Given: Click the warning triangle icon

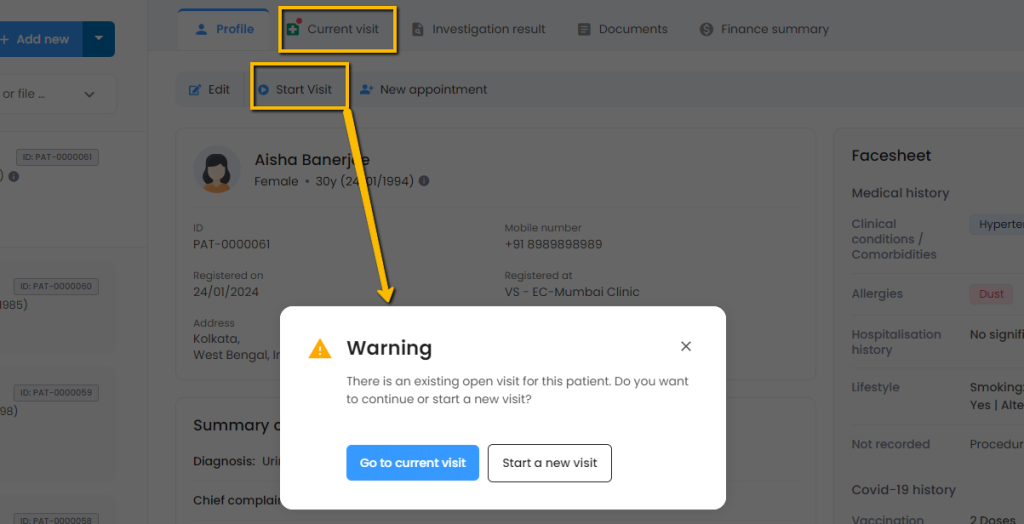Looking at the screenshot, I should coord(320,349).
